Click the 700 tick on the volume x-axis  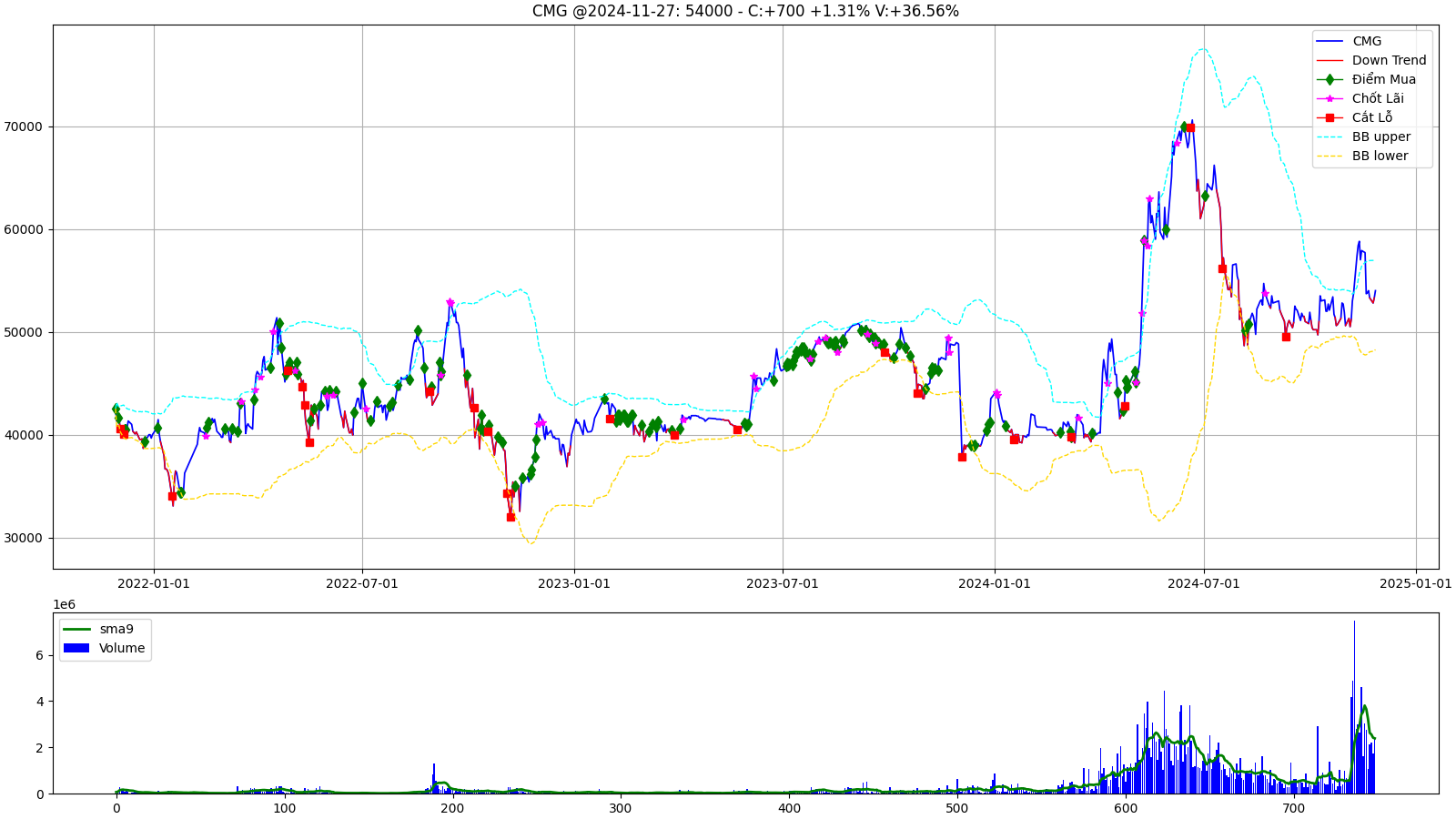pyautogui.click(x=1294, y=808)
